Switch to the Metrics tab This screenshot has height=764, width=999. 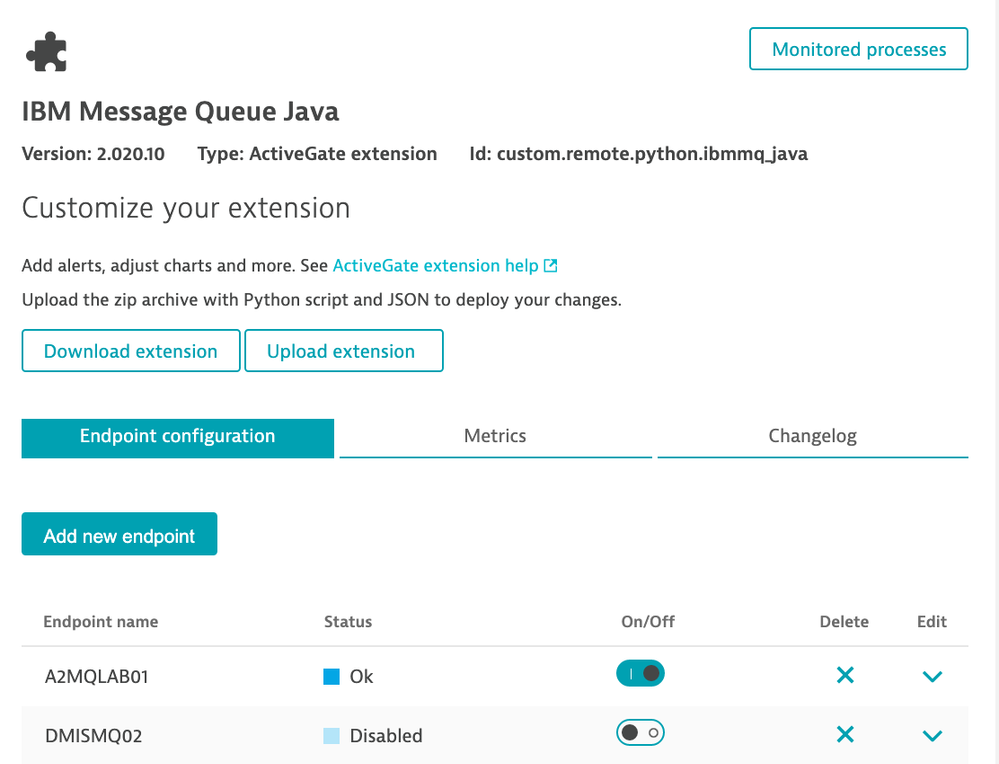pos(495,437)
